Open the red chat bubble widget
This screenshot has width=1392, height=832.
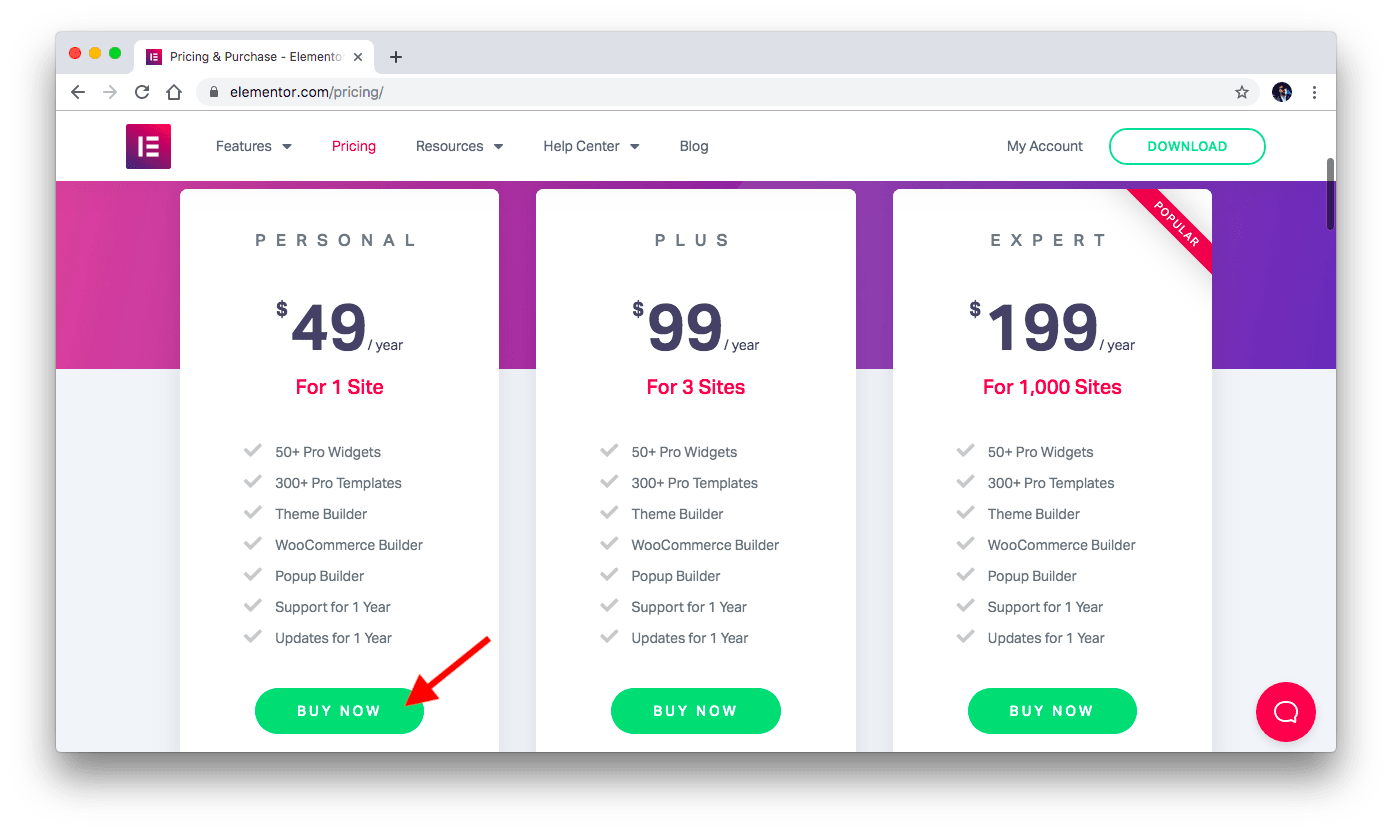click(1286, 711)
